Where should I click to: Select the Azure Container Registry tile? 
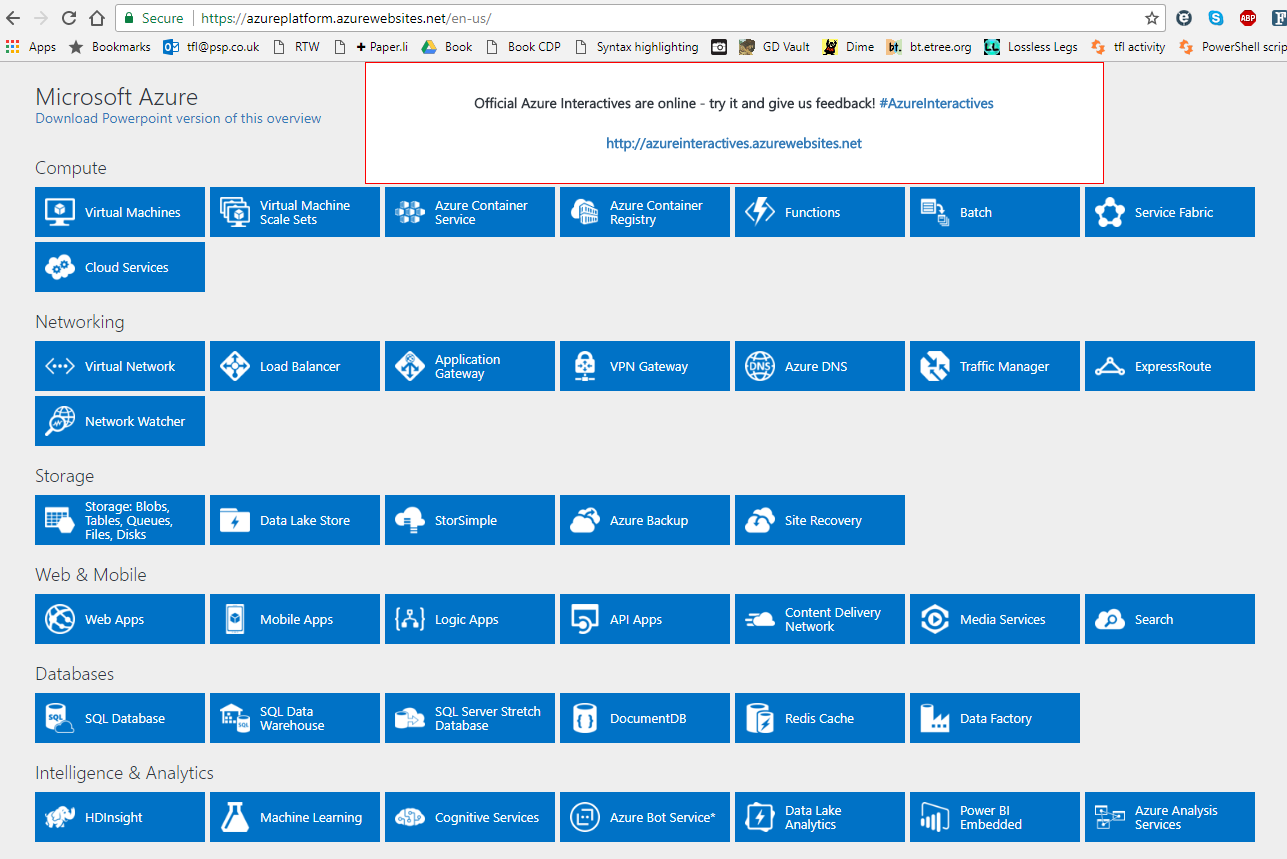coord(644,211)
